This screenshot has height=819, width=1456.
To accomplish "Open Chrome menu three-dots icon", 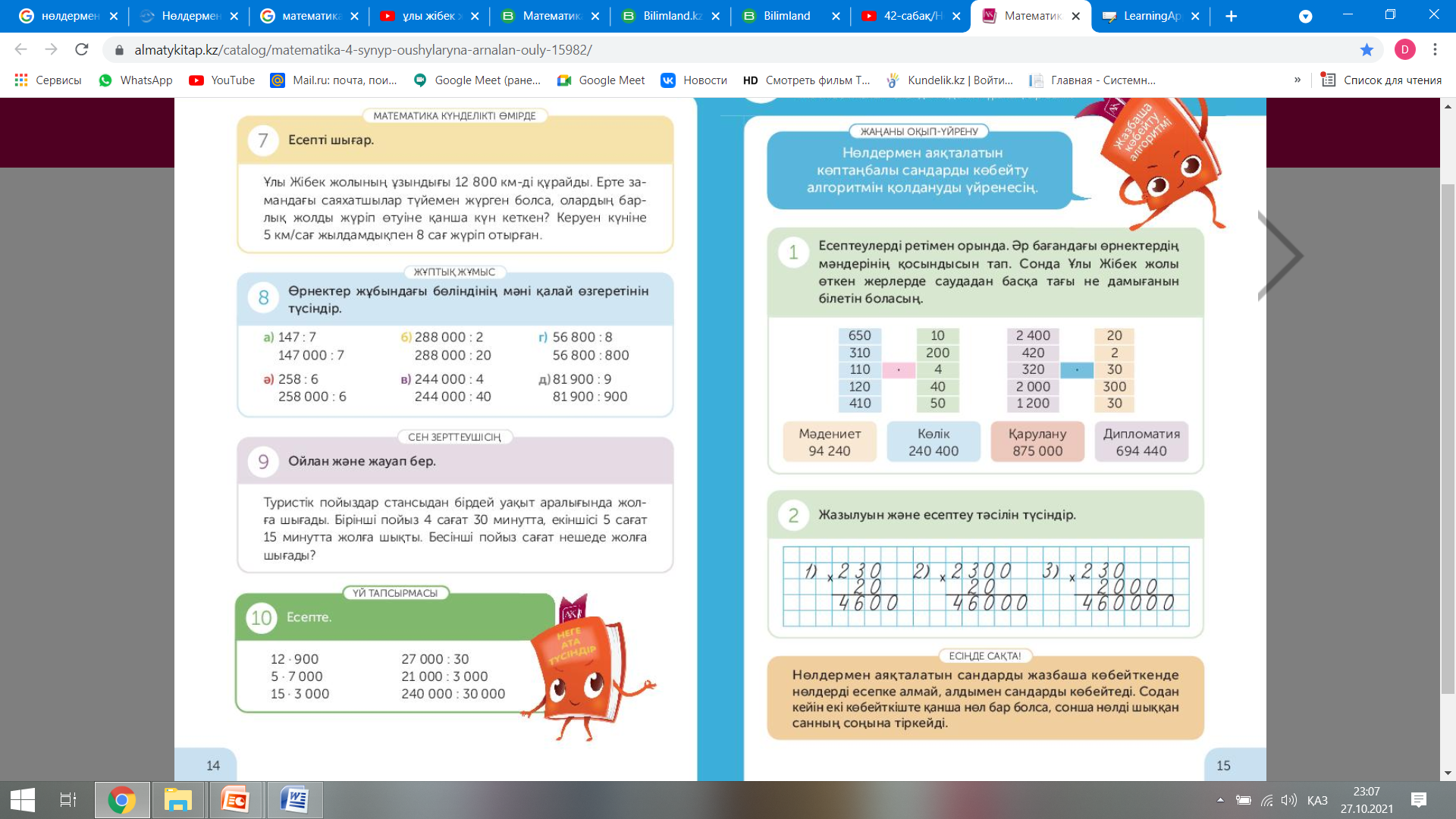I will click(x=1435, y=50).
